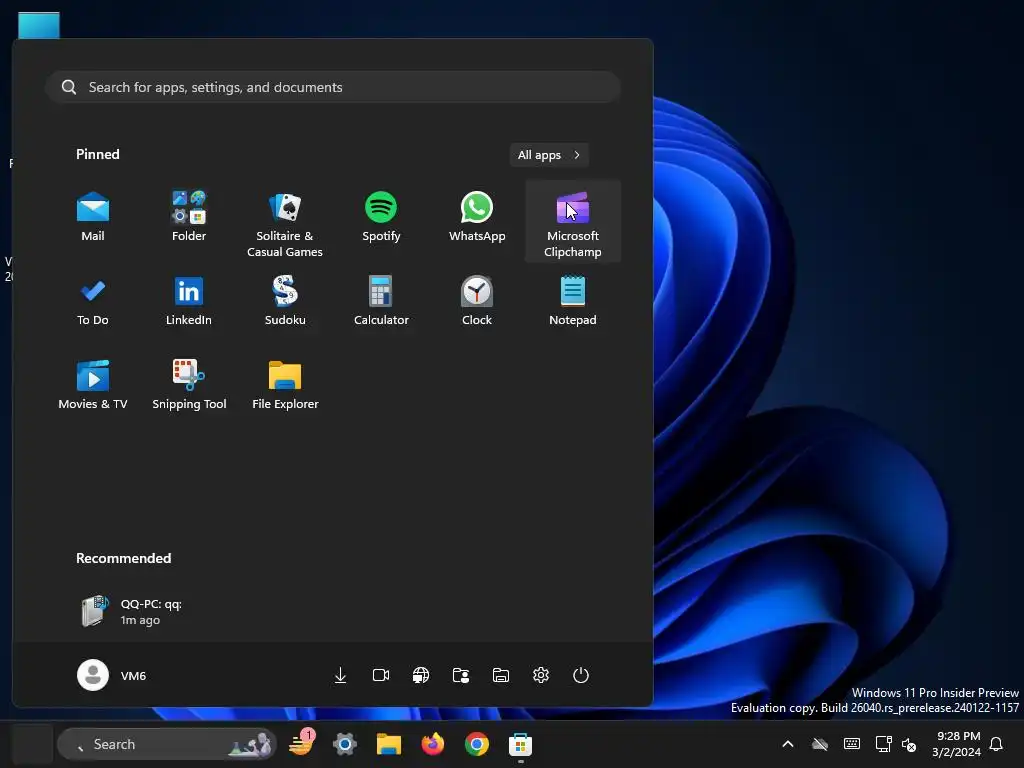The width and height of the screenshot is (1024, 768).
Task: Click the taskbar Start button
Action: coord(33,744)
